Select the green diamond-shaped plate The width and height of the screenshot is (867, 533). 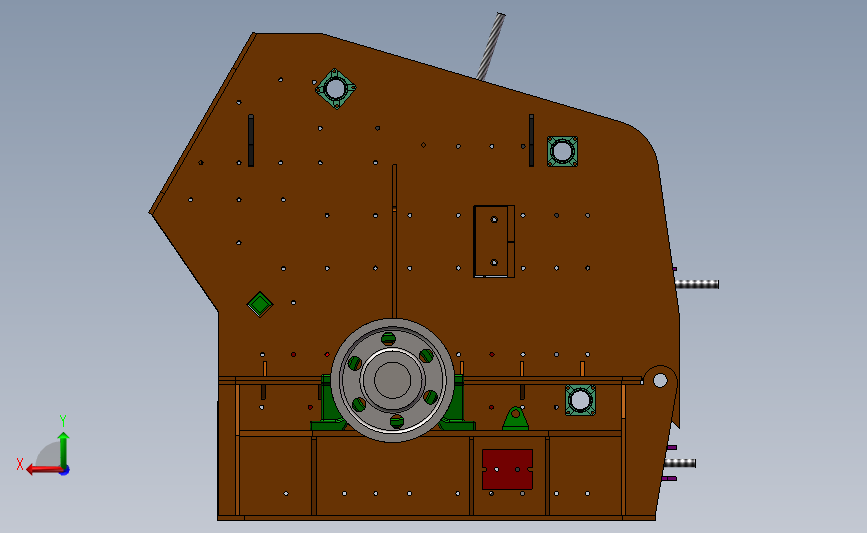[x=260, y=304]
